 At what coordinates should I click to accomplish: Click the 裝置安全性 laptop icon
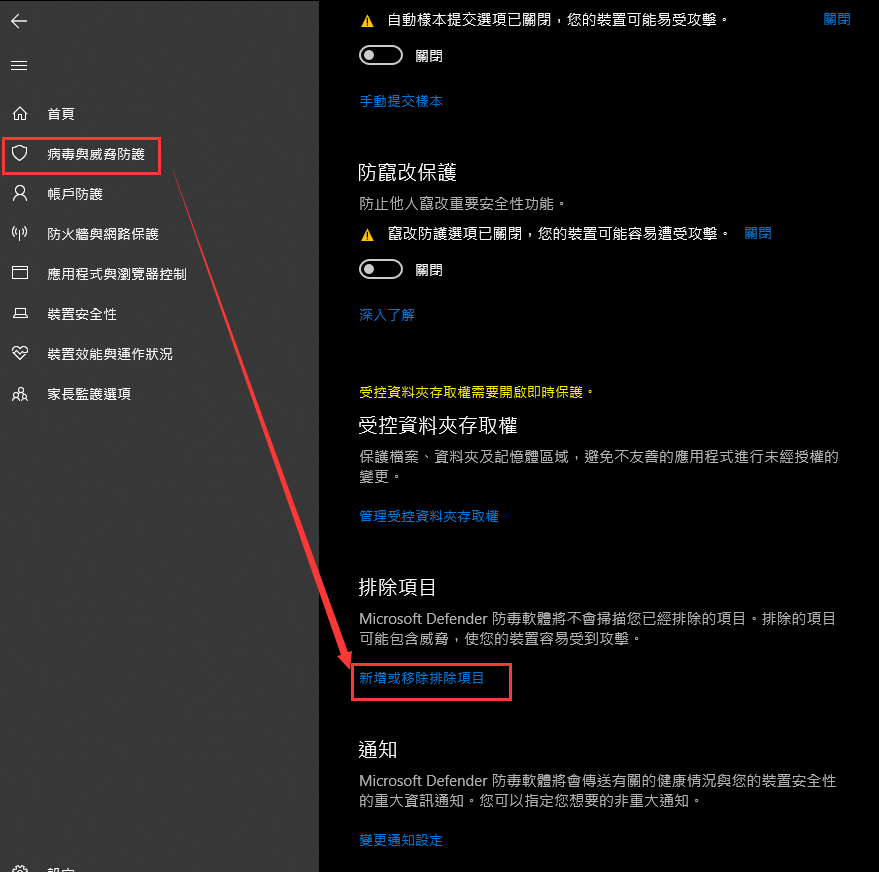click(x=19, y=314)
